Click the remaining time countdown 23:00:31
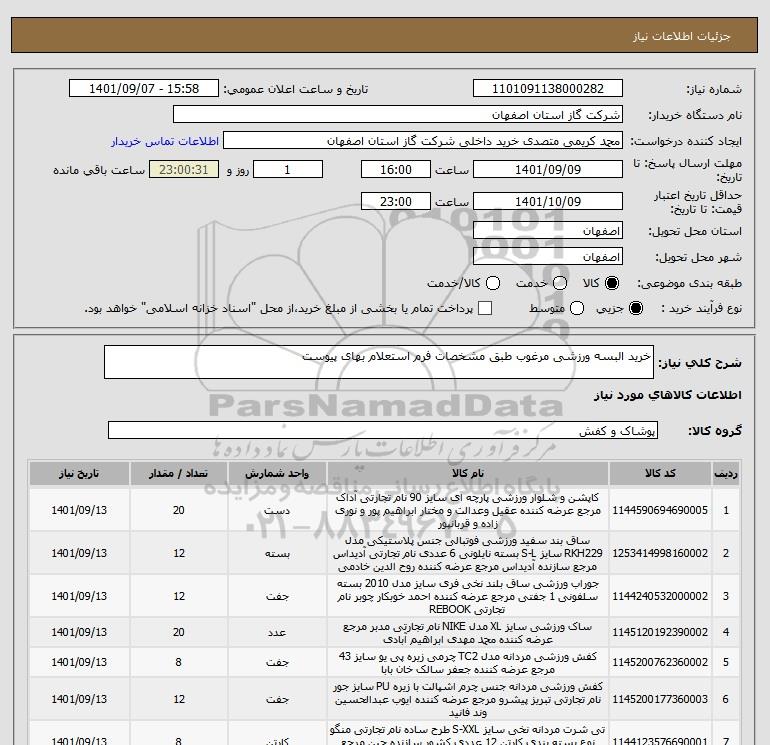The height and width of the screenshot is (745, 770). coord(184,170)
